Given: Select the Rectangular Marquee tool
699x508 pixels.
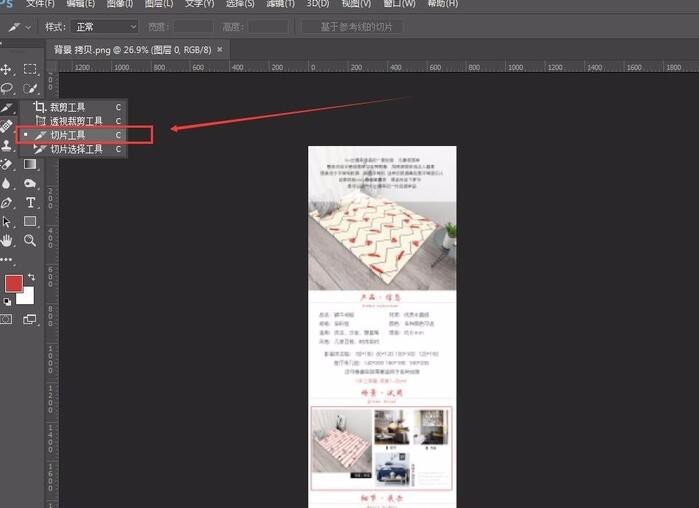Looking at the screenshot, I should 31,69.
